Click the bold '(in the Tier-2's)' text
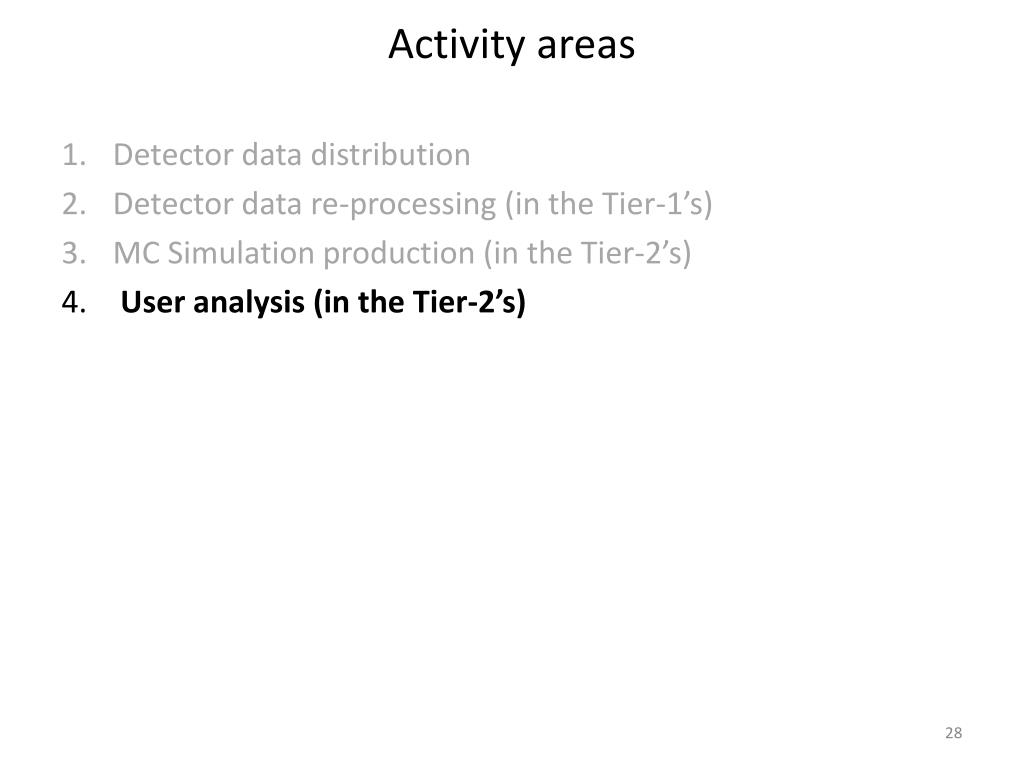 [420, 302]
